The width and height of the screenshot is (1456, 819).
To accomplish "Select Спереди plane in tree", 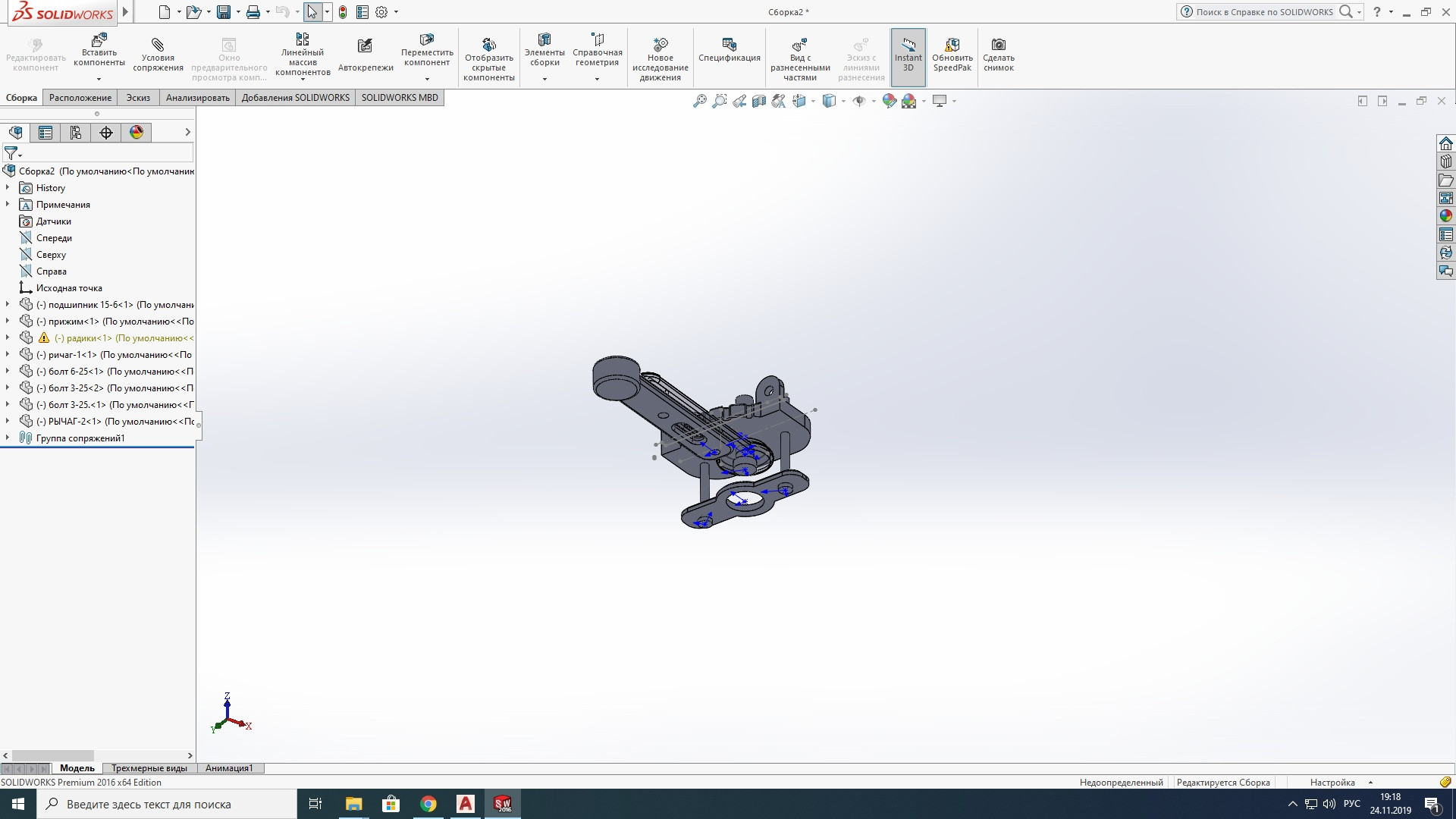I will point(54,238).
